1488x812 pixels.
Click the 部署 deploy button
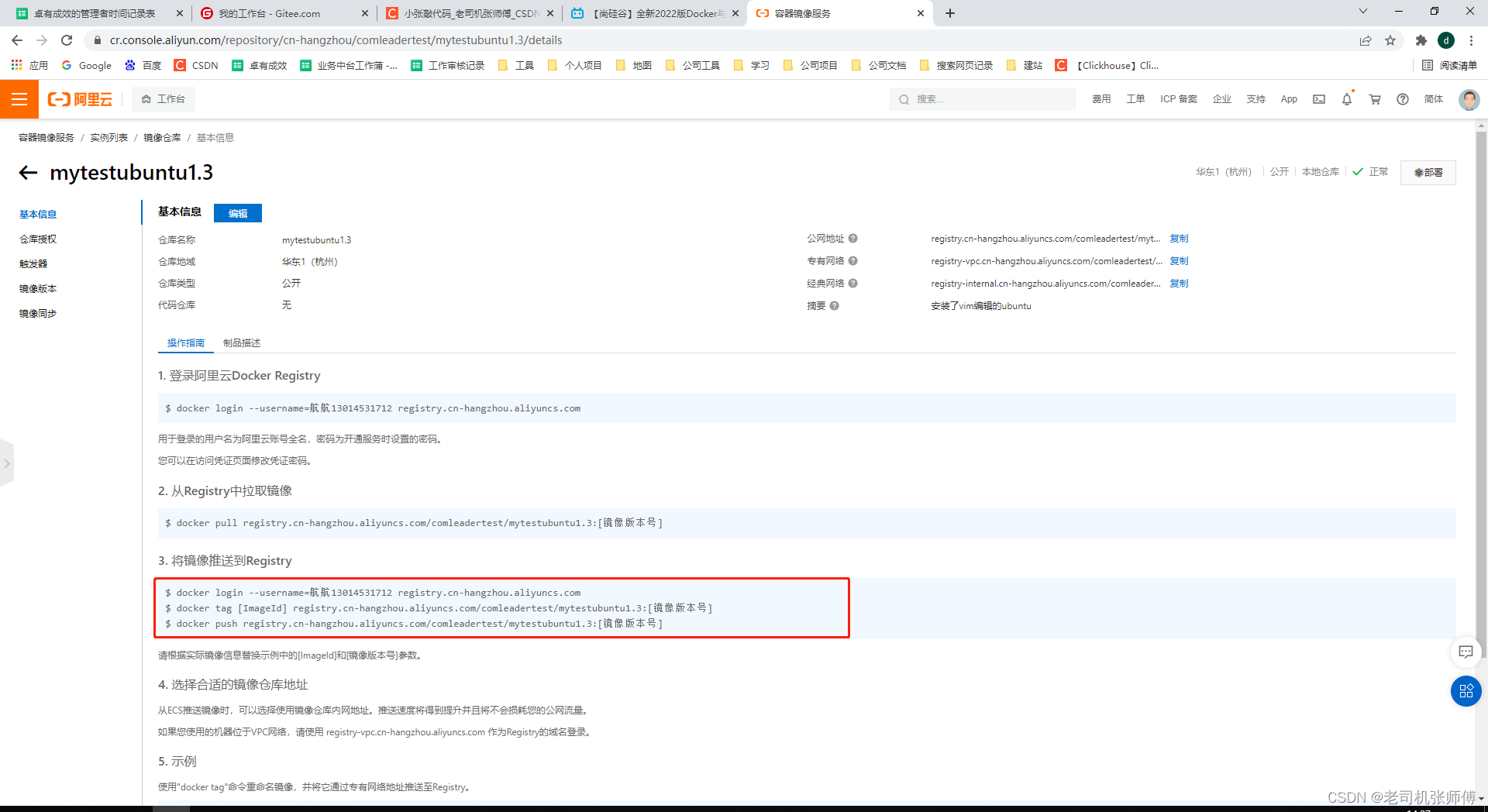click(x=1428, y=173)
